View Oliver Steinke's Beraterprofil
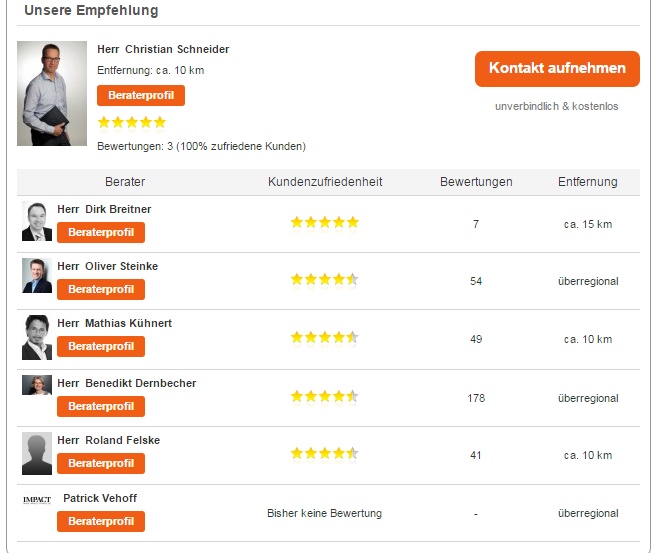The height and width of the screenshot is (553, 651). (x=101, y=290)
